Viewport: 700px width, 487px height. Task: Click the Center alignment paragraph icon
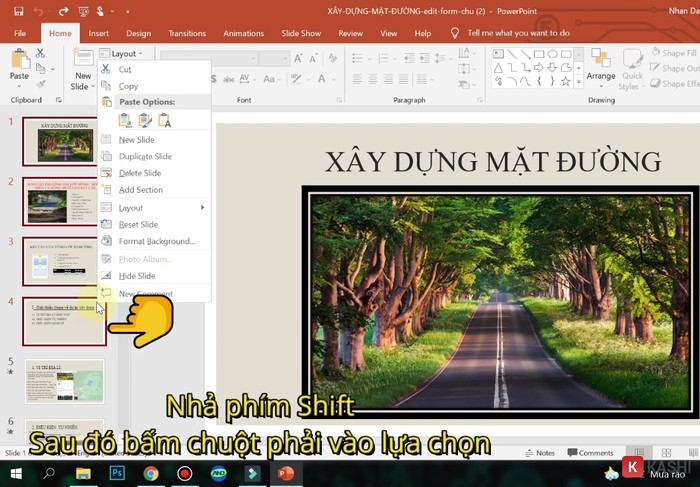point(373,79)
